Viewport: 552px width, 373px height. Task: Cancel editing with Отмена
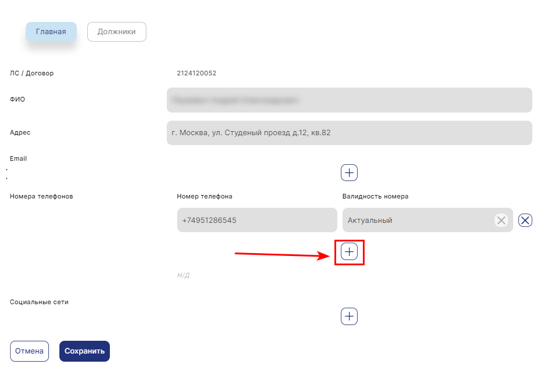(29, 351)
